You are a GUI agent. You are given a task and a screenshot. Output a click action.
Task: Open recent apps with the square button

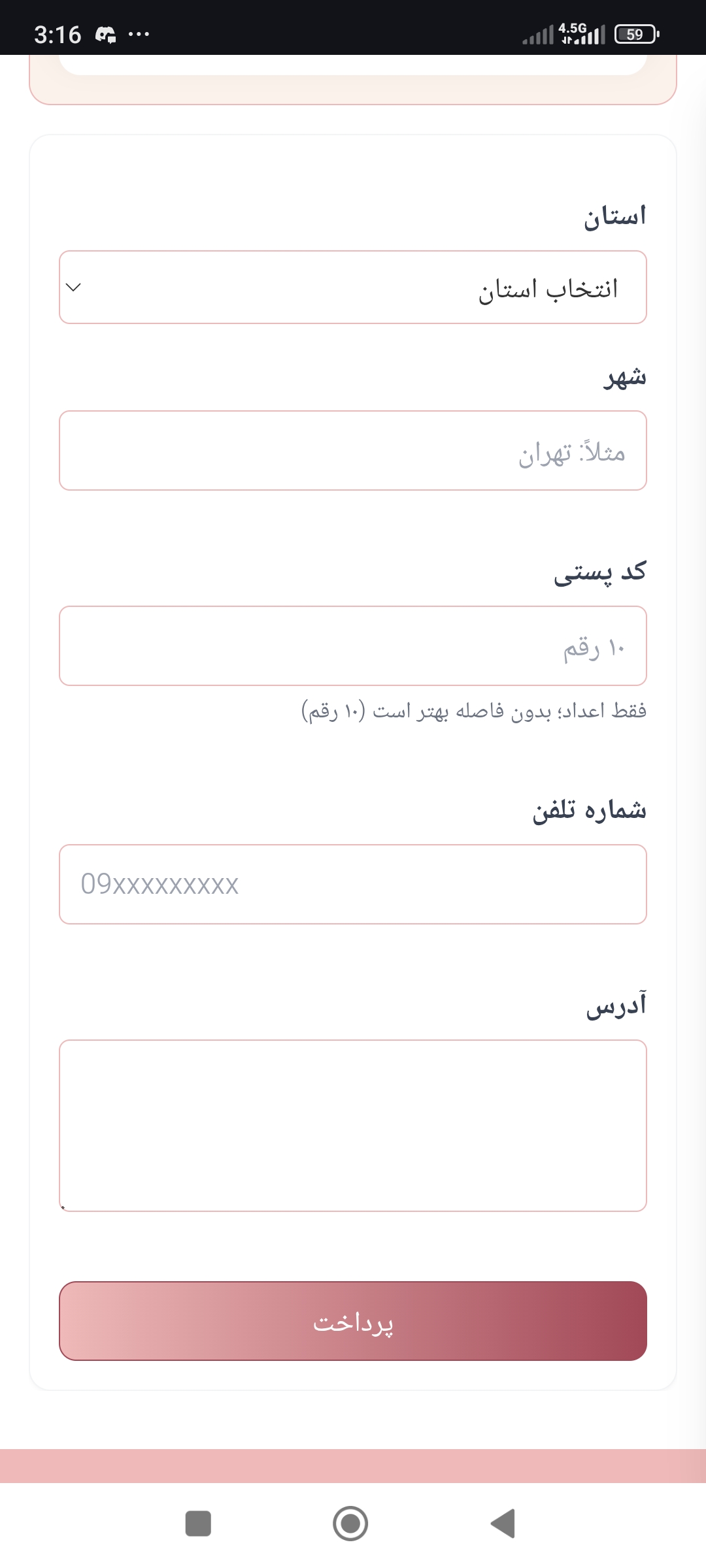198,1524
